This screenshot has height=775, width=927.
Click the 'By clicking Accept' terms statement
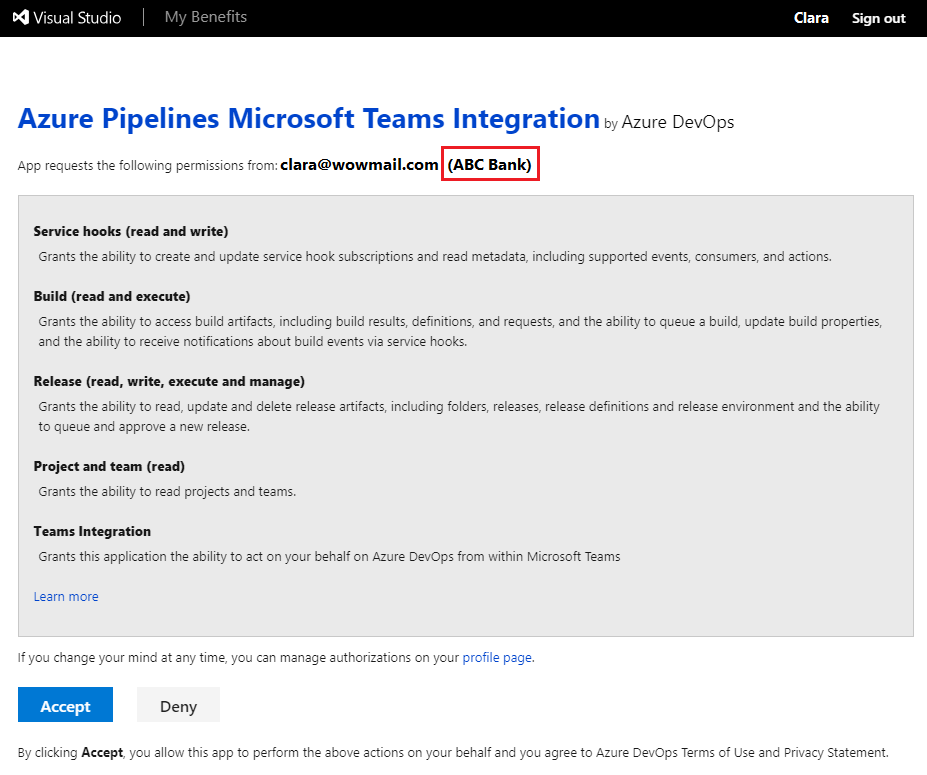(453, 753)
